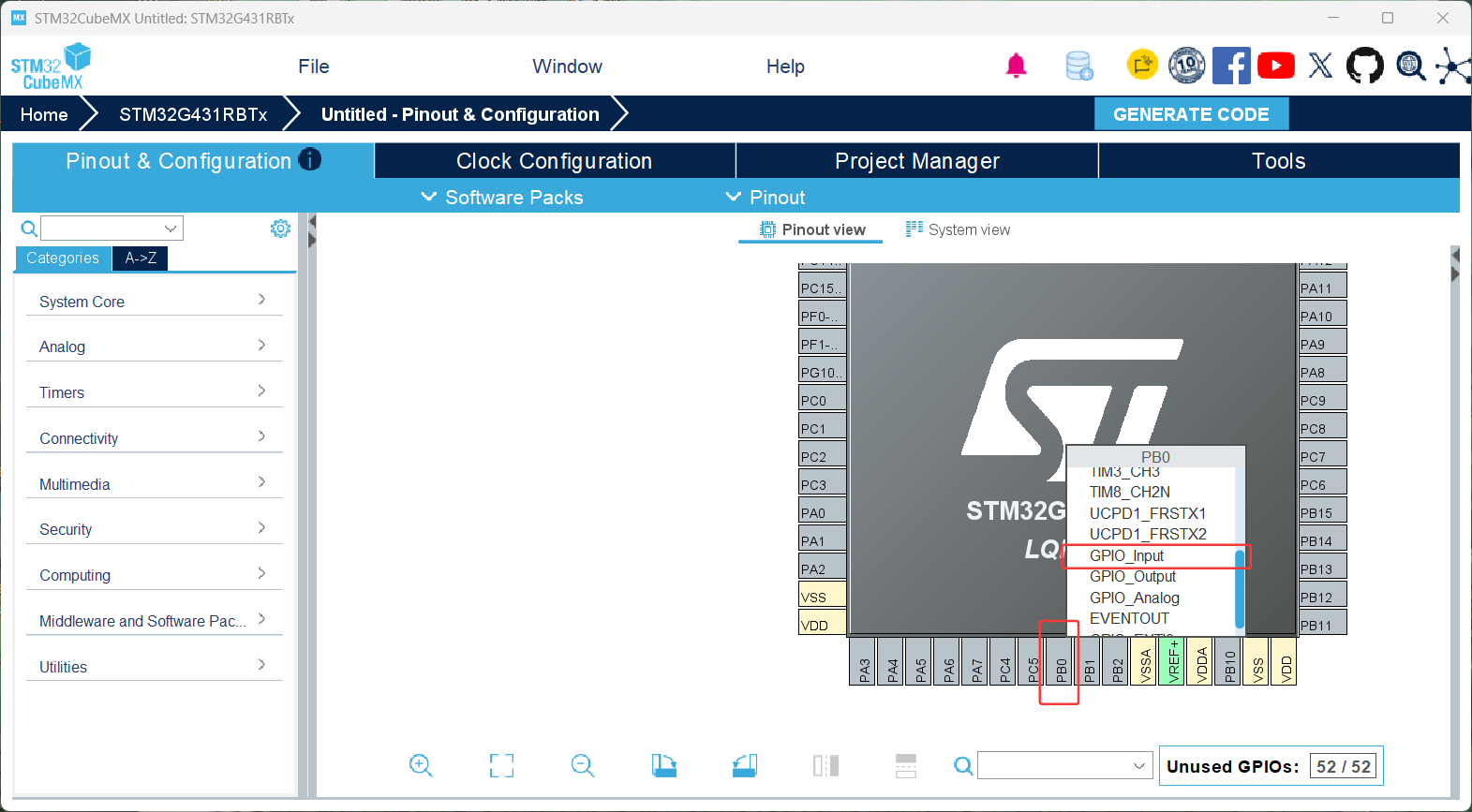Open the Help menu
1472x812 pixels.
tap(785, 66)
